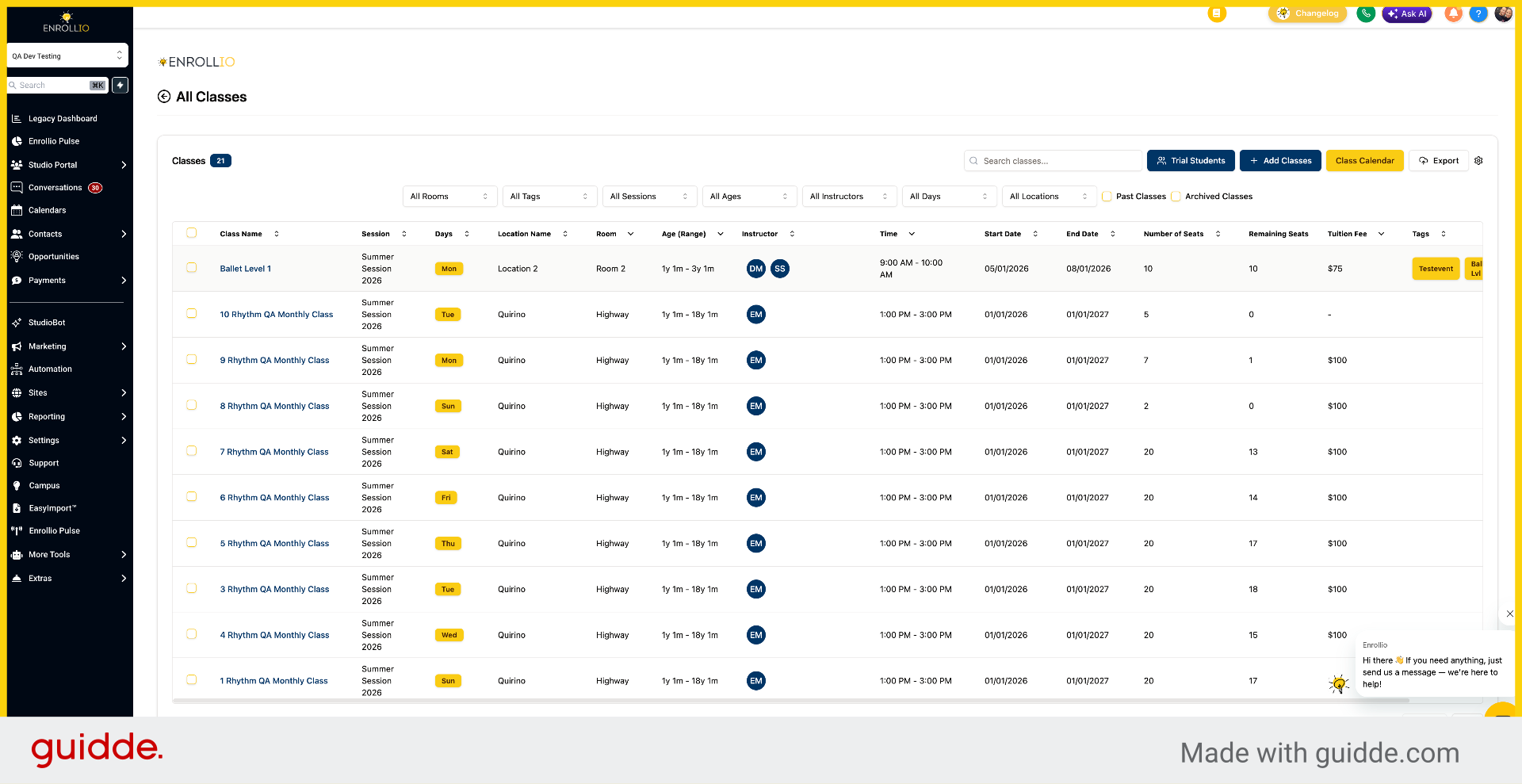Enable the Archived Classes checkbox

tap(1176, 197)
